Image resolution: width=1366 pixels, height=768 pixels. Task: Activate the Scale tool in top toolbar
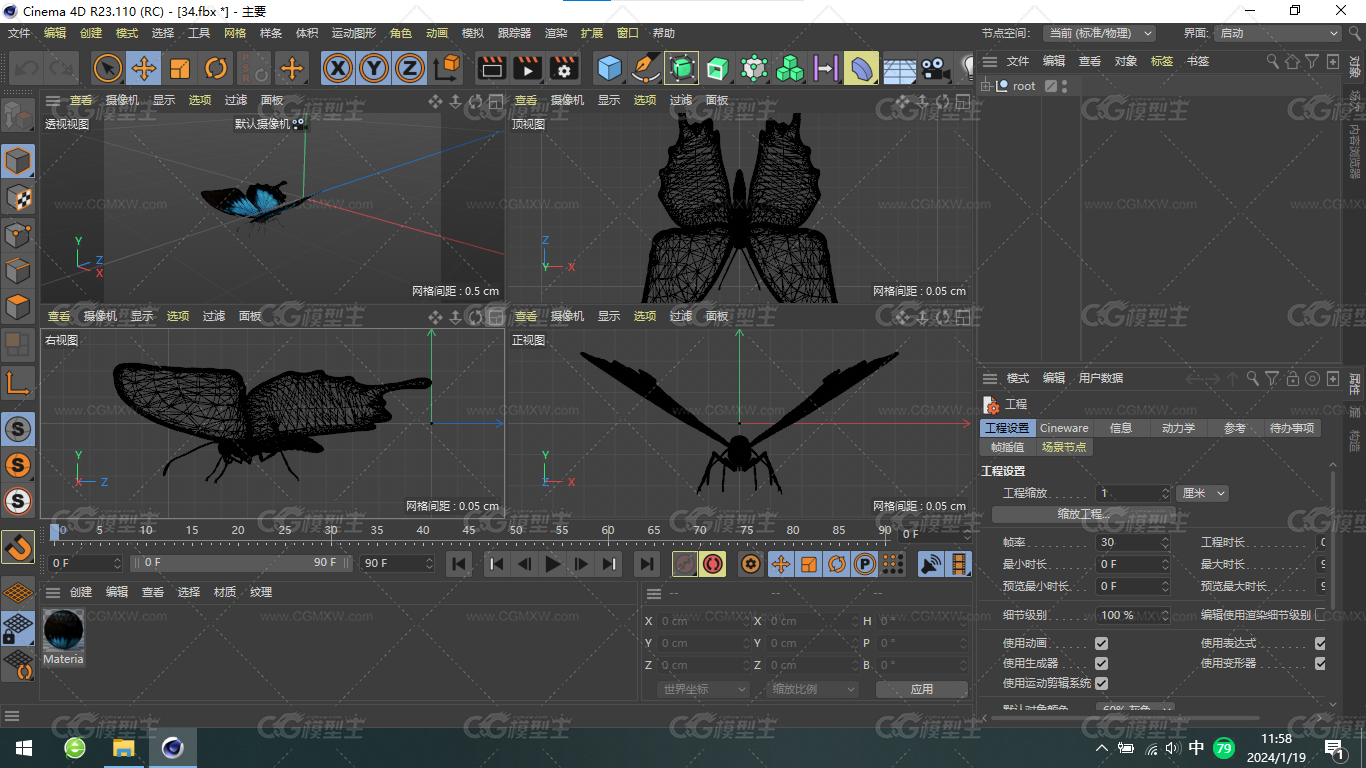180,68
